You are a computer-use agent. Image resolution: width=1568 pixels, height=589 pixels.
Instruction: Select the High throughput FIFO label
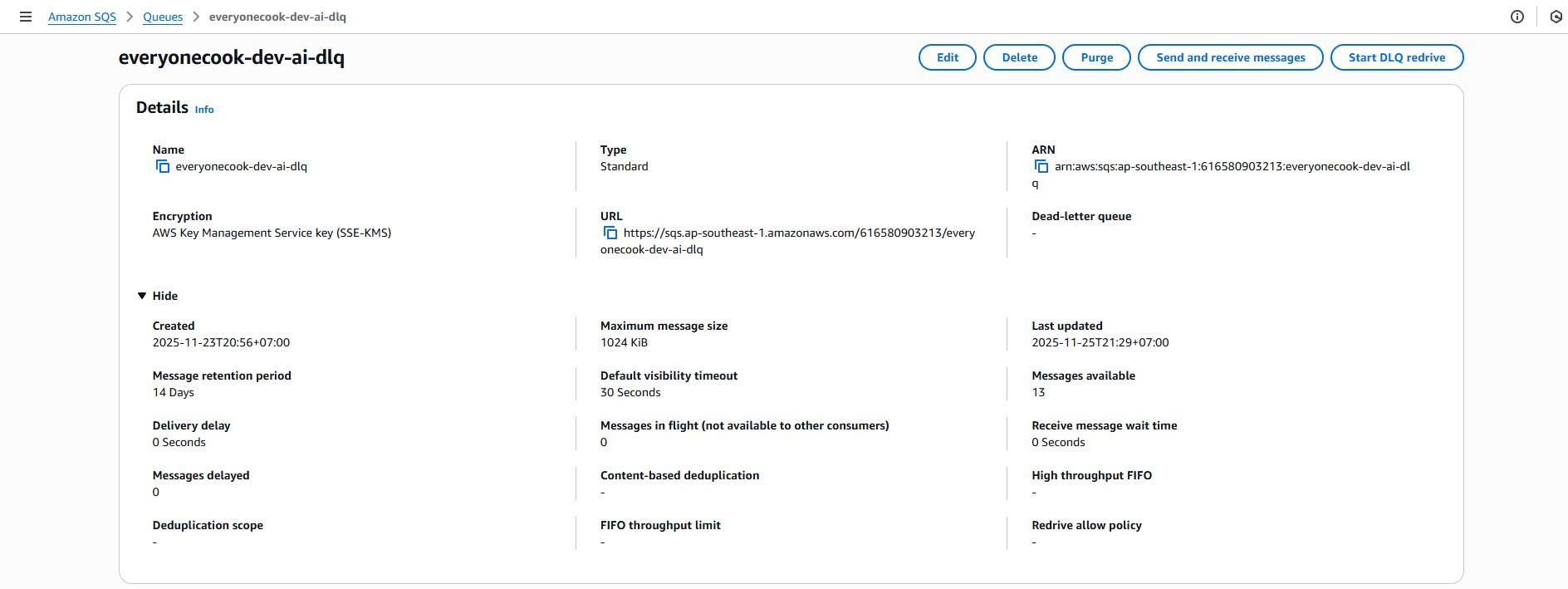[x=1092, y=475]
